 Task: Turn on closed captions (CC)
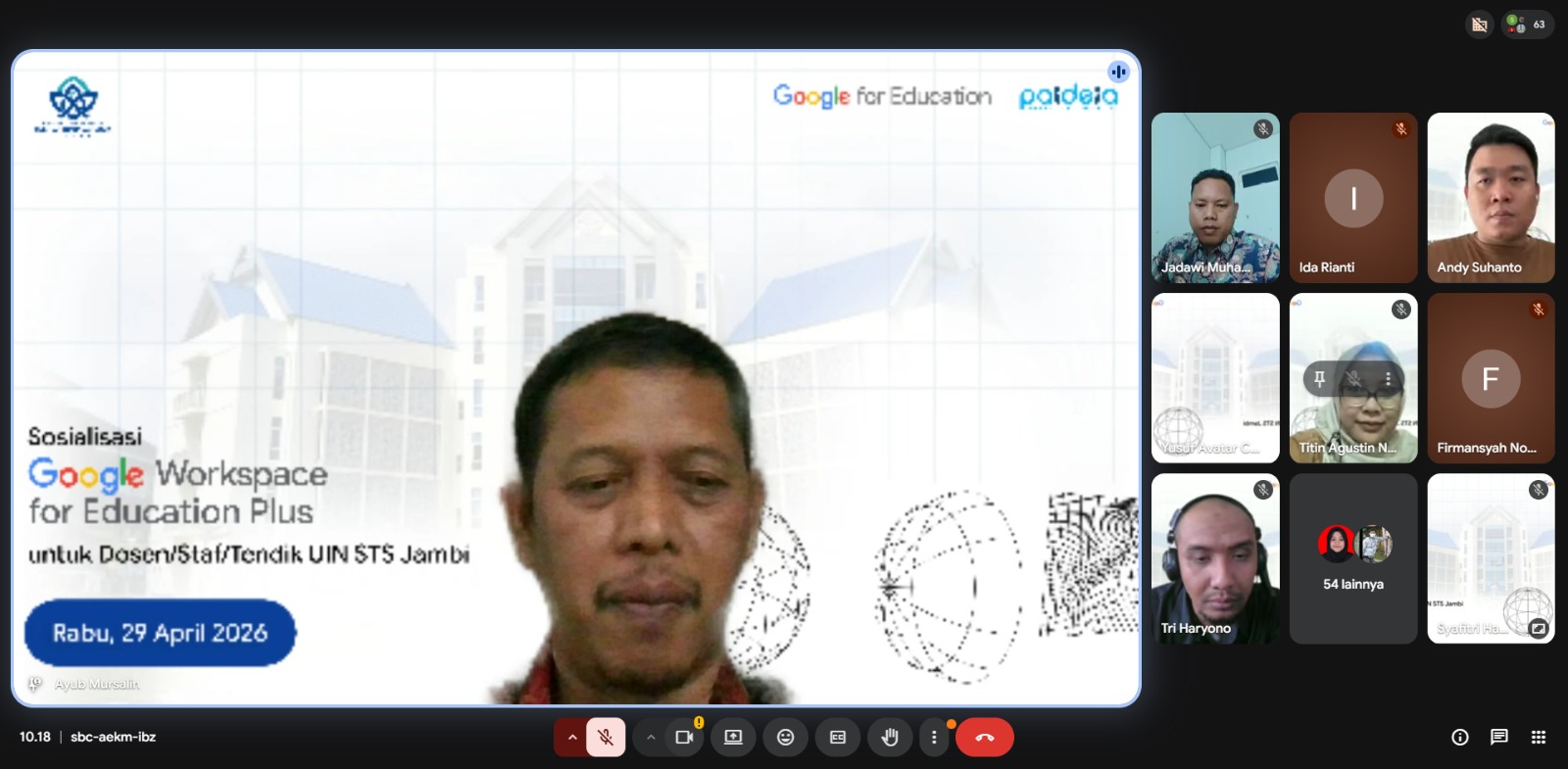838,738
